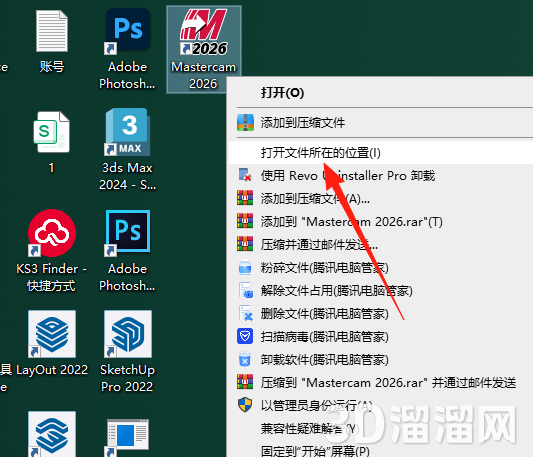533x457 pixels.
Task: Choose 打开文件所在的位置(I)
Action: [380, 153]
